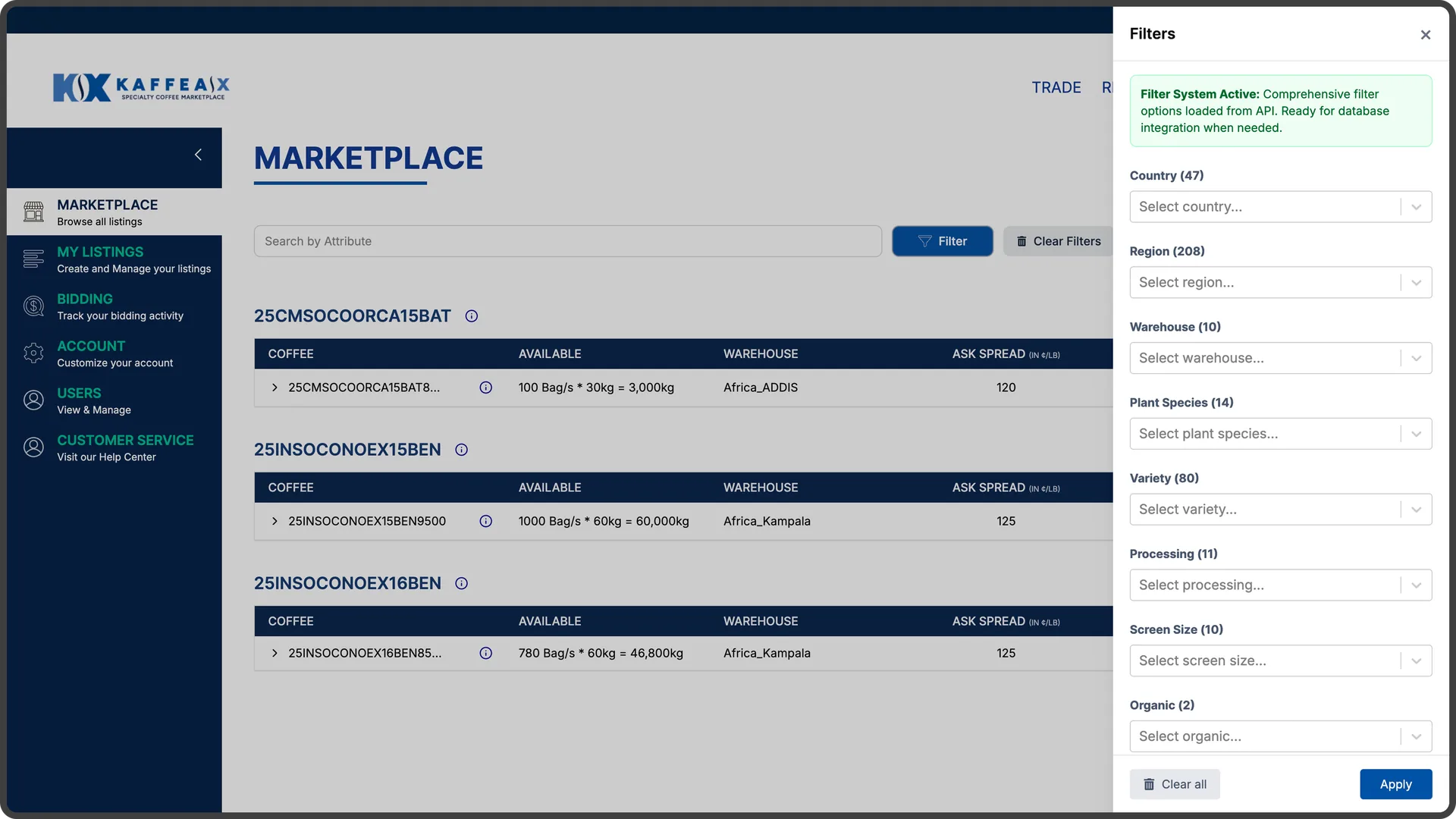Click the Bidding coin icon
The image size is (1456, 819).
(33, 306)
